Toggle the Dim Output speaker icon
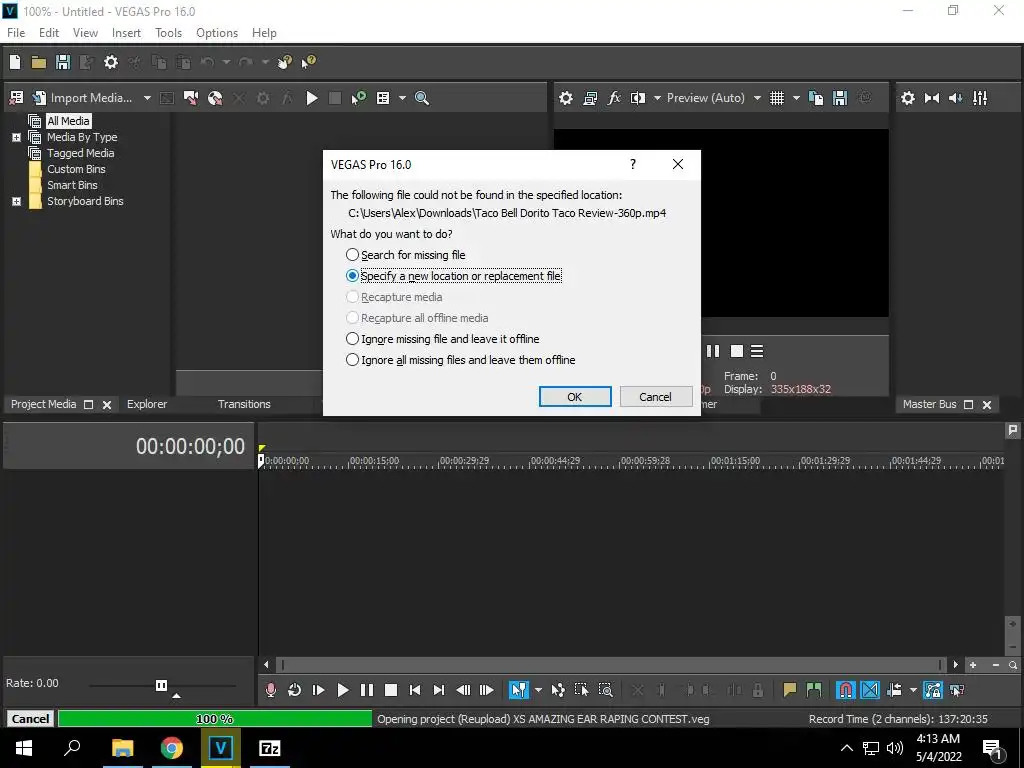 [956, 98]
